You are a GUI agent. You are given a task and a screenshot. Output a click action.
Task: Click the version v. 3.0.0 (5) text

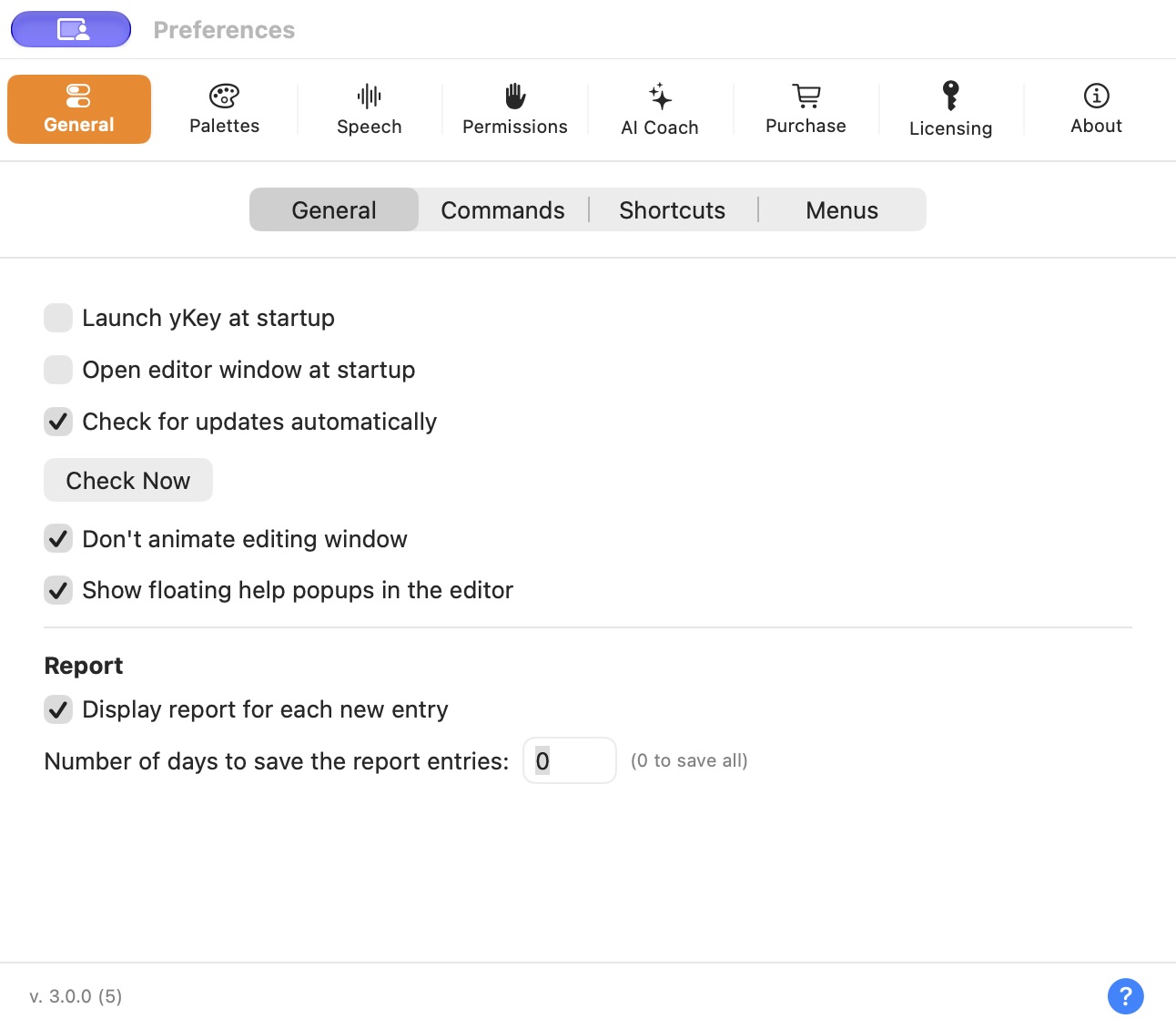[76, 996]
